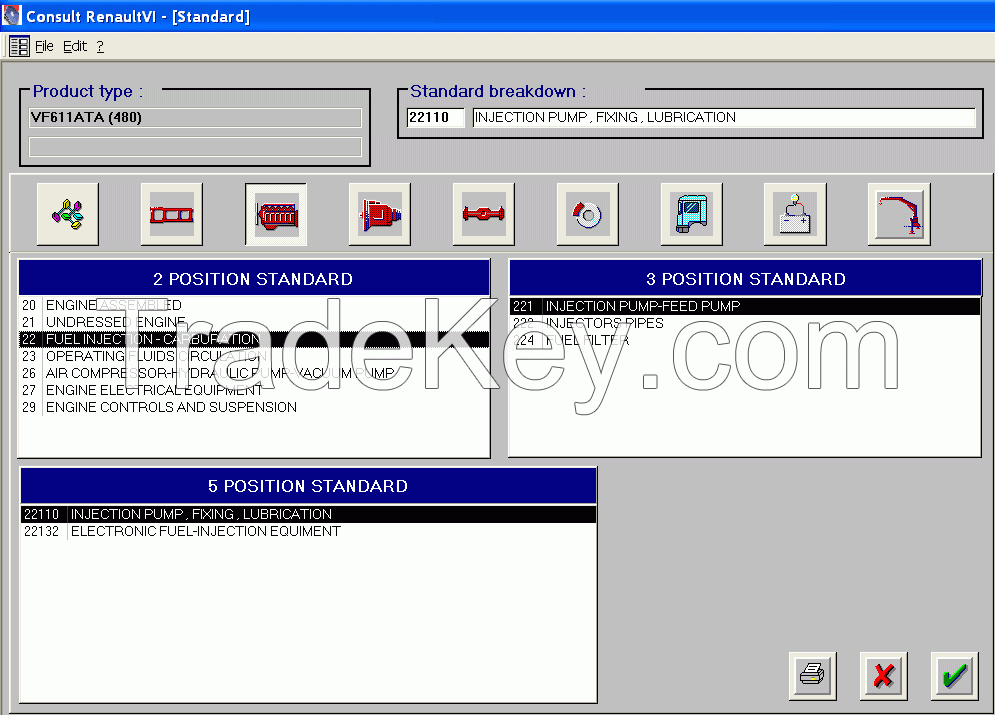Click the printer icon button
Screen dimensions: 995x715
pos(812,676)
